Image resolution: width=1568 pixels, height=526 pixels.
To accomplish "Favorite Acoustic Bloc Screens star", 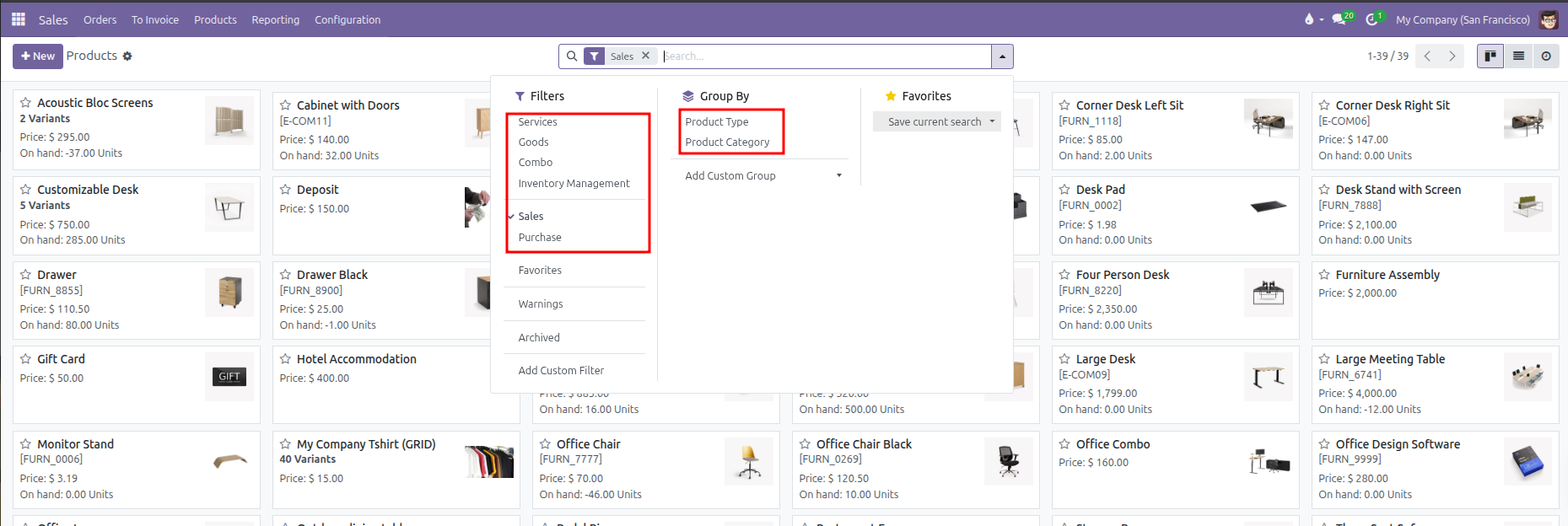I will pos(26,103).
